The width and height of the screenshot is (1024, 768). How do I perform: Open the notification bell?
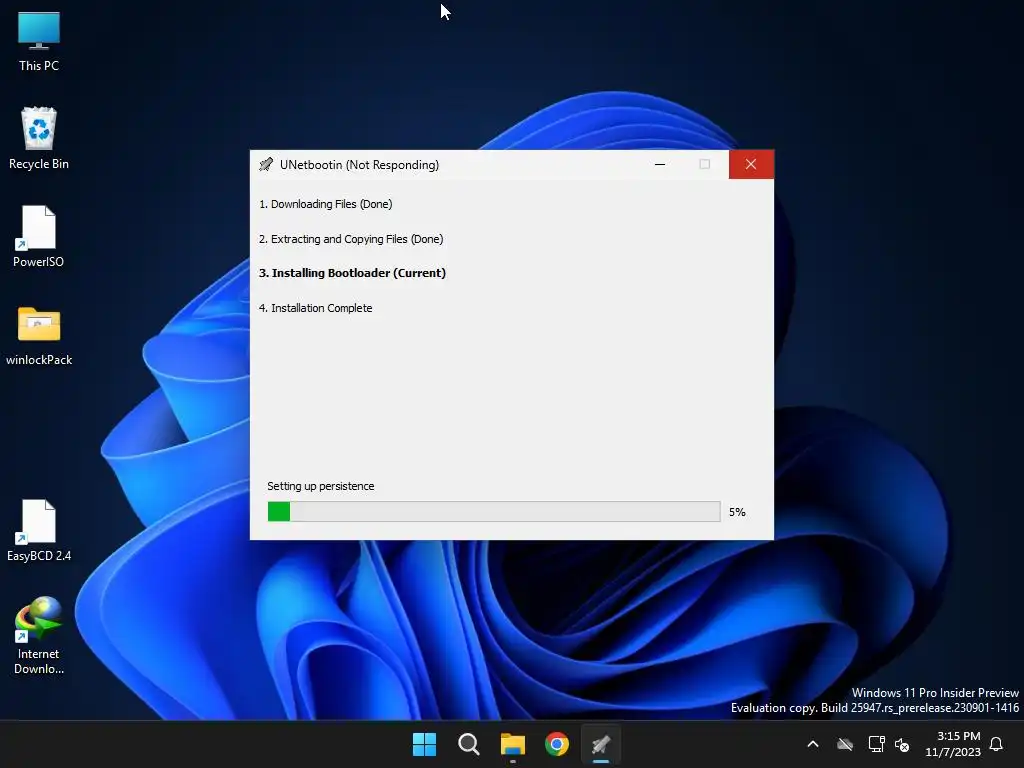[996, 744]
